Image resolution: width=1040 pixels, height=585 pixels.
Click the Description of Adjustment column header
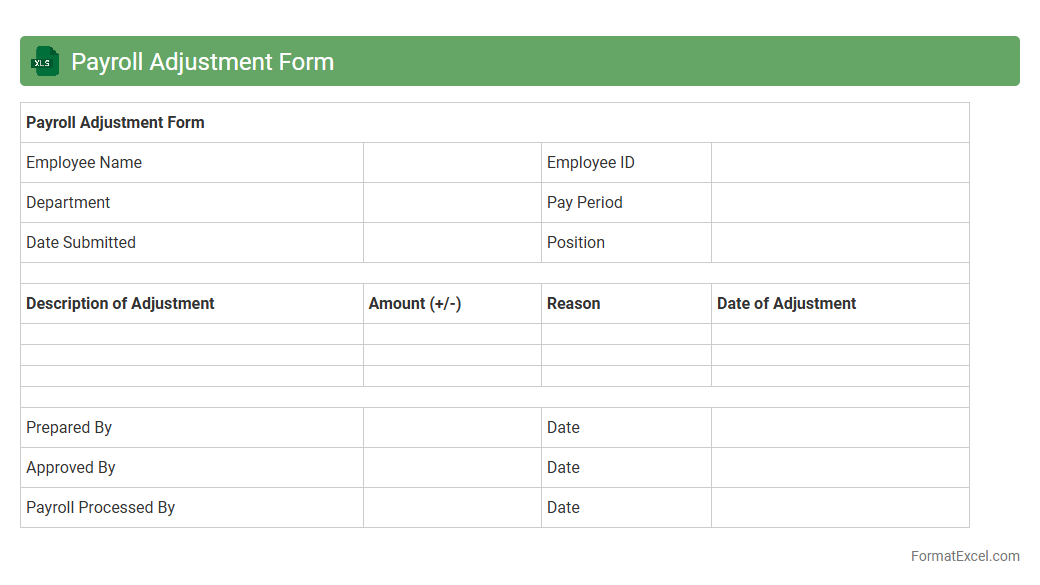pos(120,304)
